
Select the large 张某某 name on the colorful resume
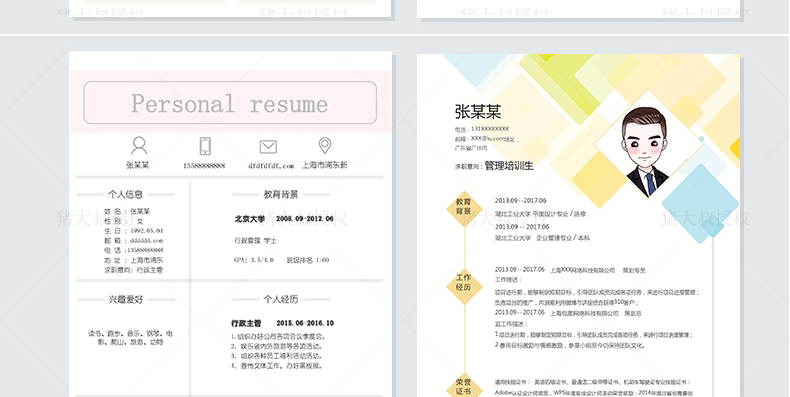(478, 112)
